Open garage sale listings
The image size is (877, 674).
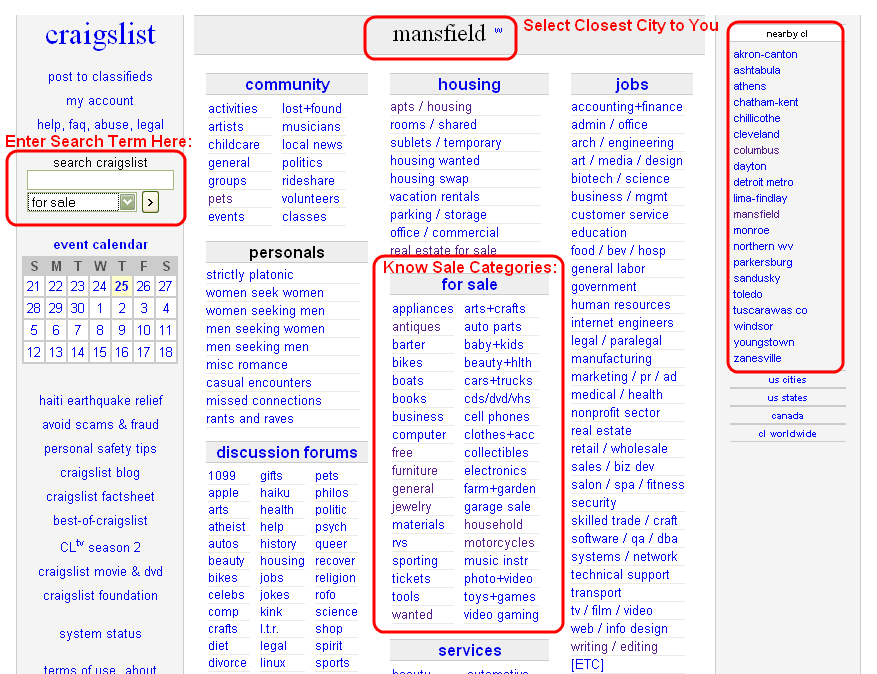497,507
